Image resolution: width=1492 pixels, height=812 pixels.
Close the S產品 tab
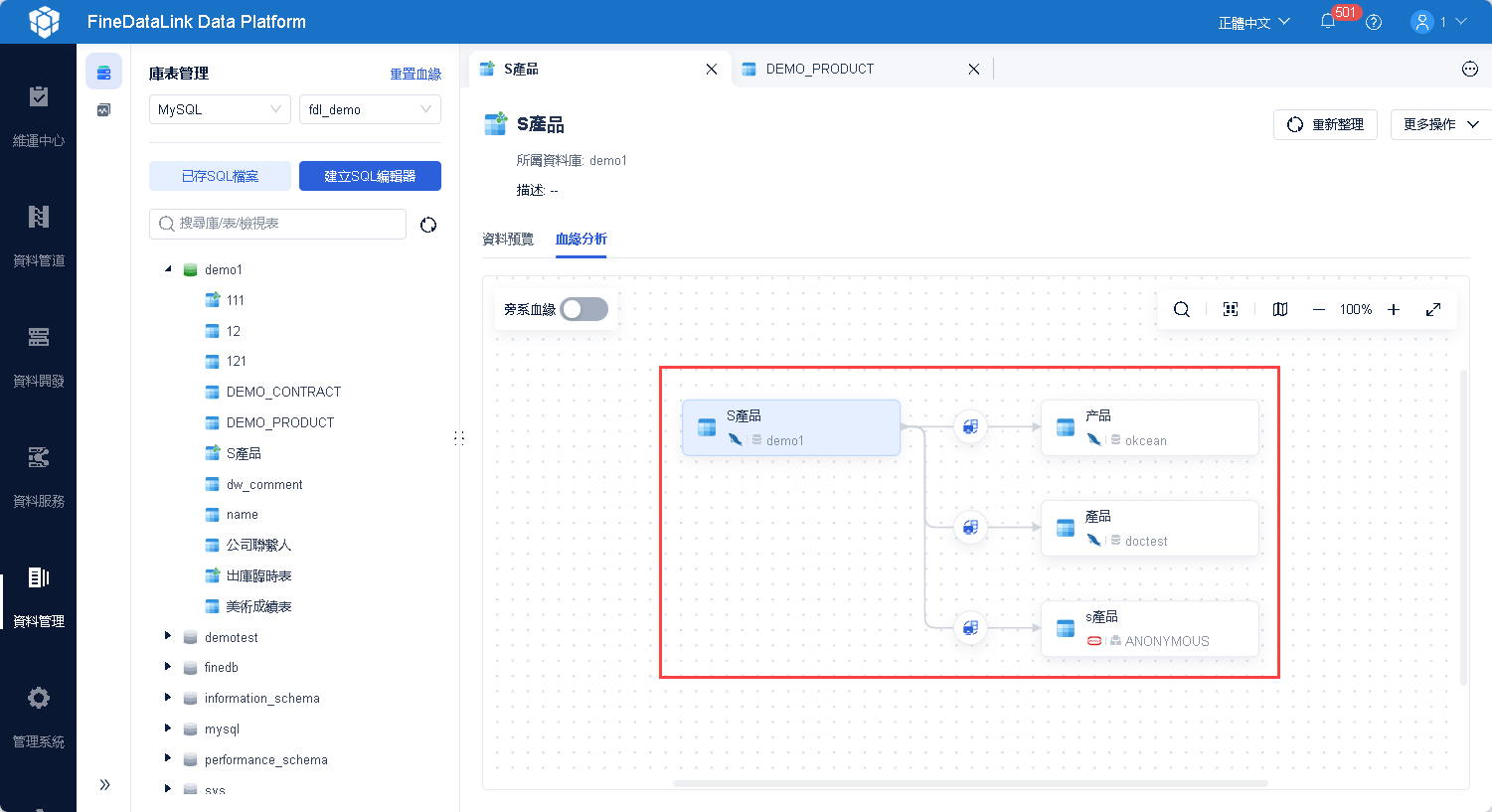point(712,69)
